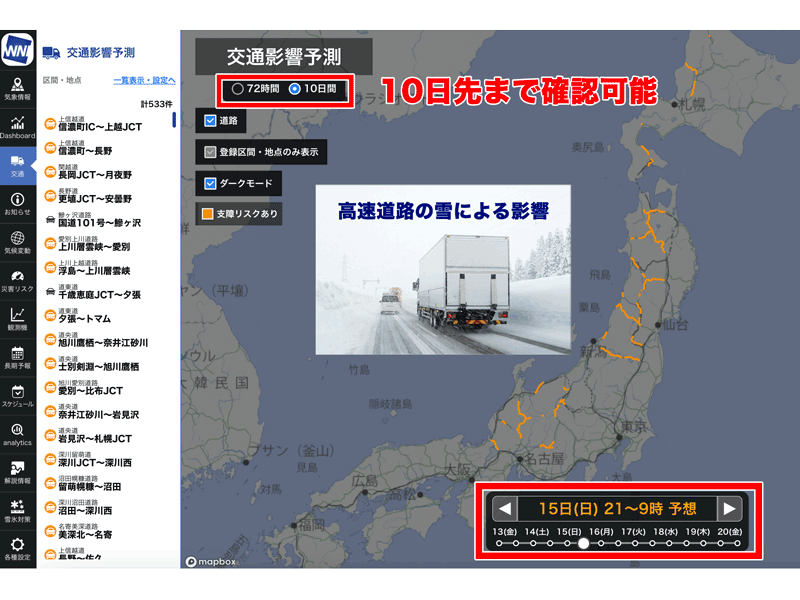Image resolution: width=800 pixels, height=600 pixels.
Task: Open the Dashboard sidebar icon
Action: click(x=18, y=126)
